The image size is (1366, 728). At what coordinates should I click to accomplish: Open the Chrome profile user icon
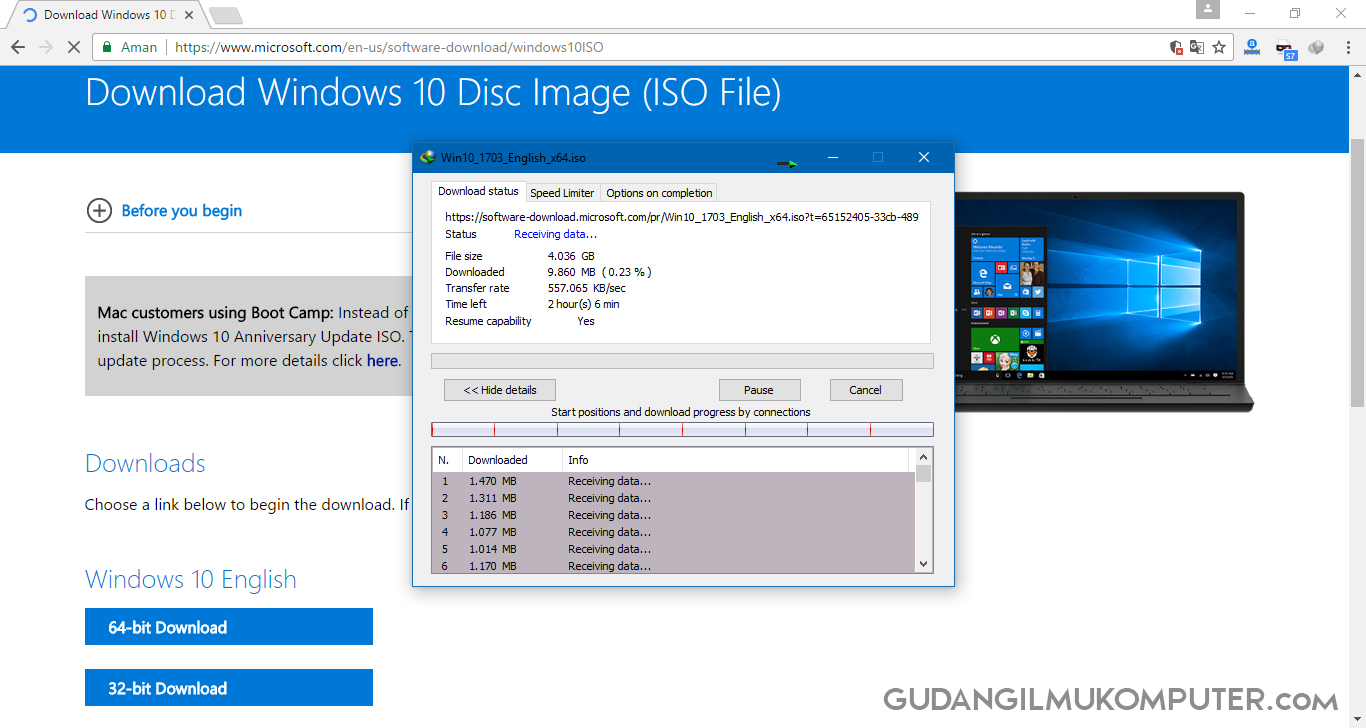[1209, 10]
